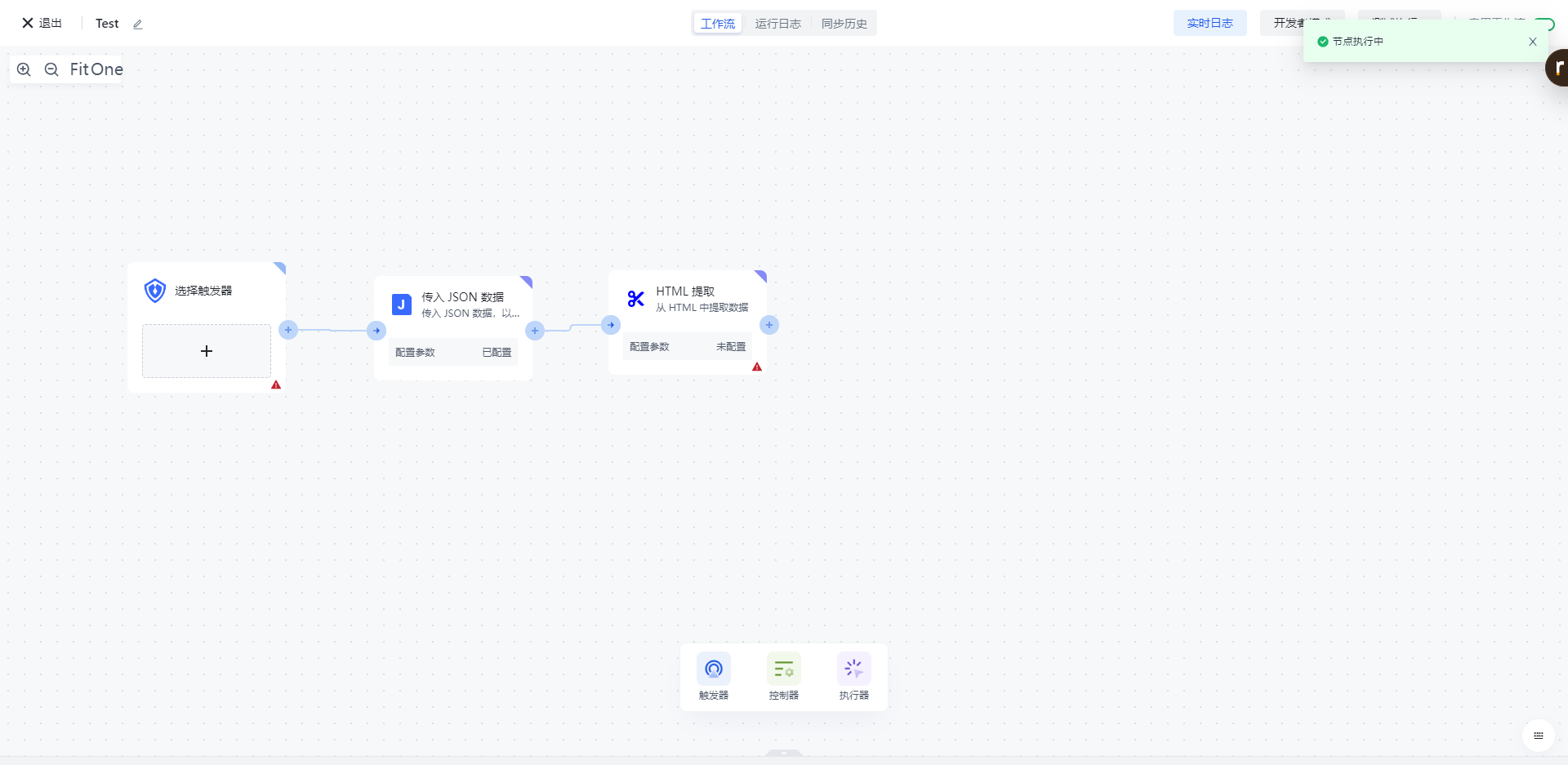This screenshot has height=765, width=1568.
Task: Click the red warning icon on HTML 提取 node
Action: pos(757,367)
